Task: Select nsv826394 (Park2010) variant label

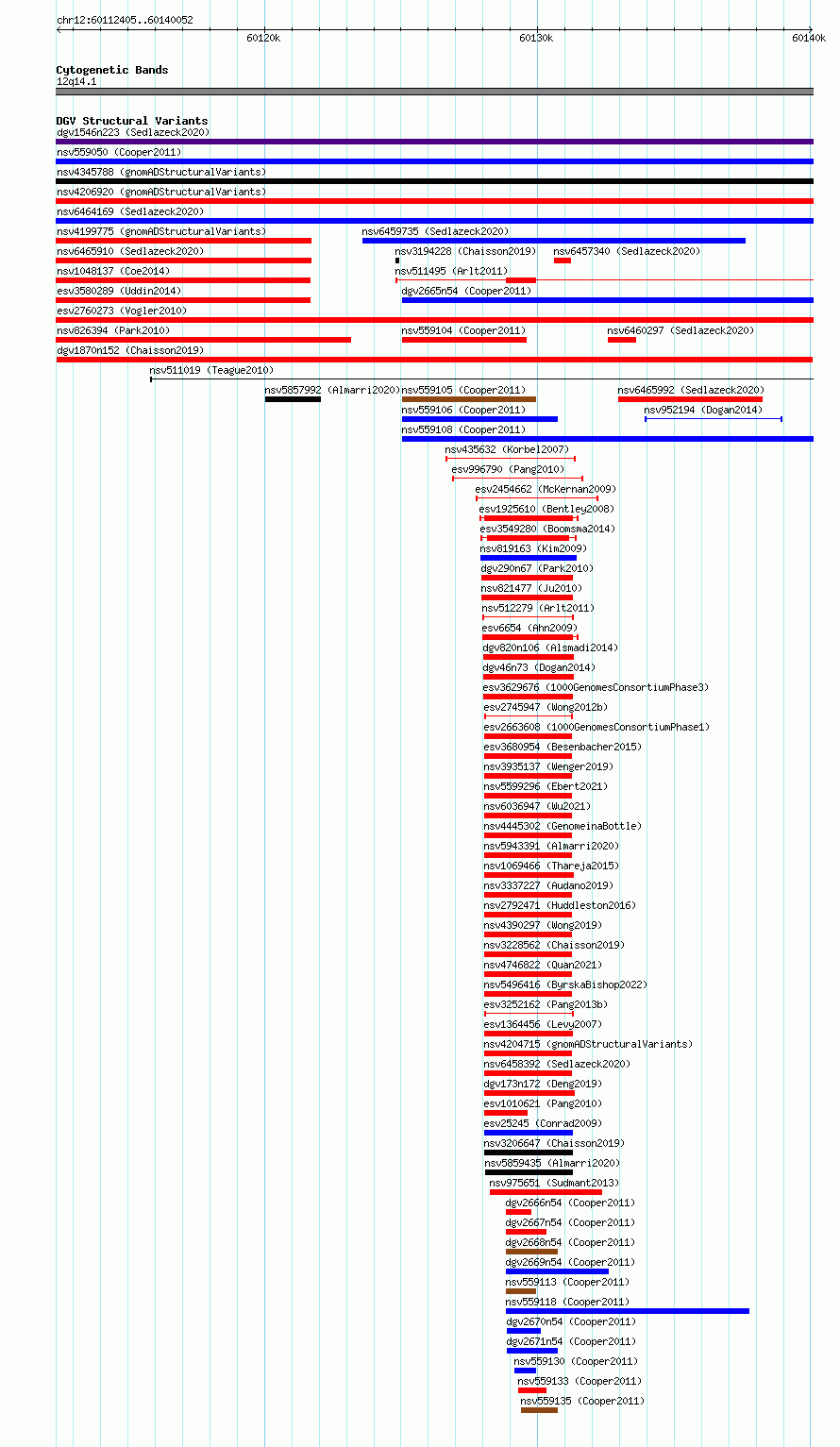Action: 113,330
